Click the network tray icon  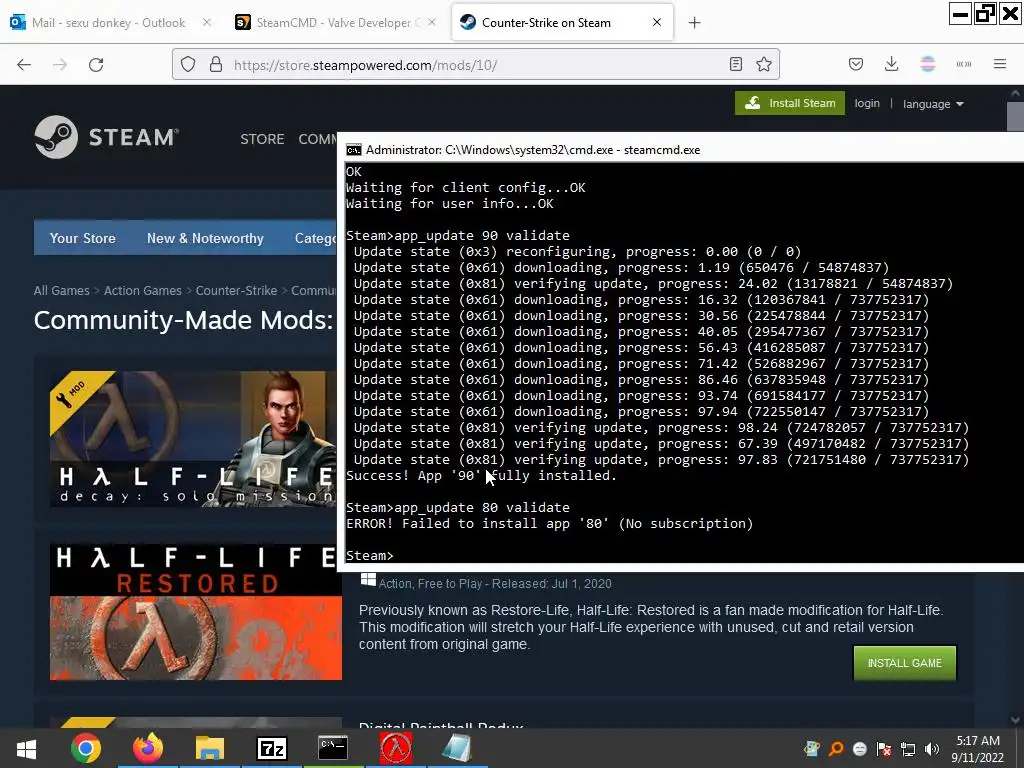pos(908,749)
